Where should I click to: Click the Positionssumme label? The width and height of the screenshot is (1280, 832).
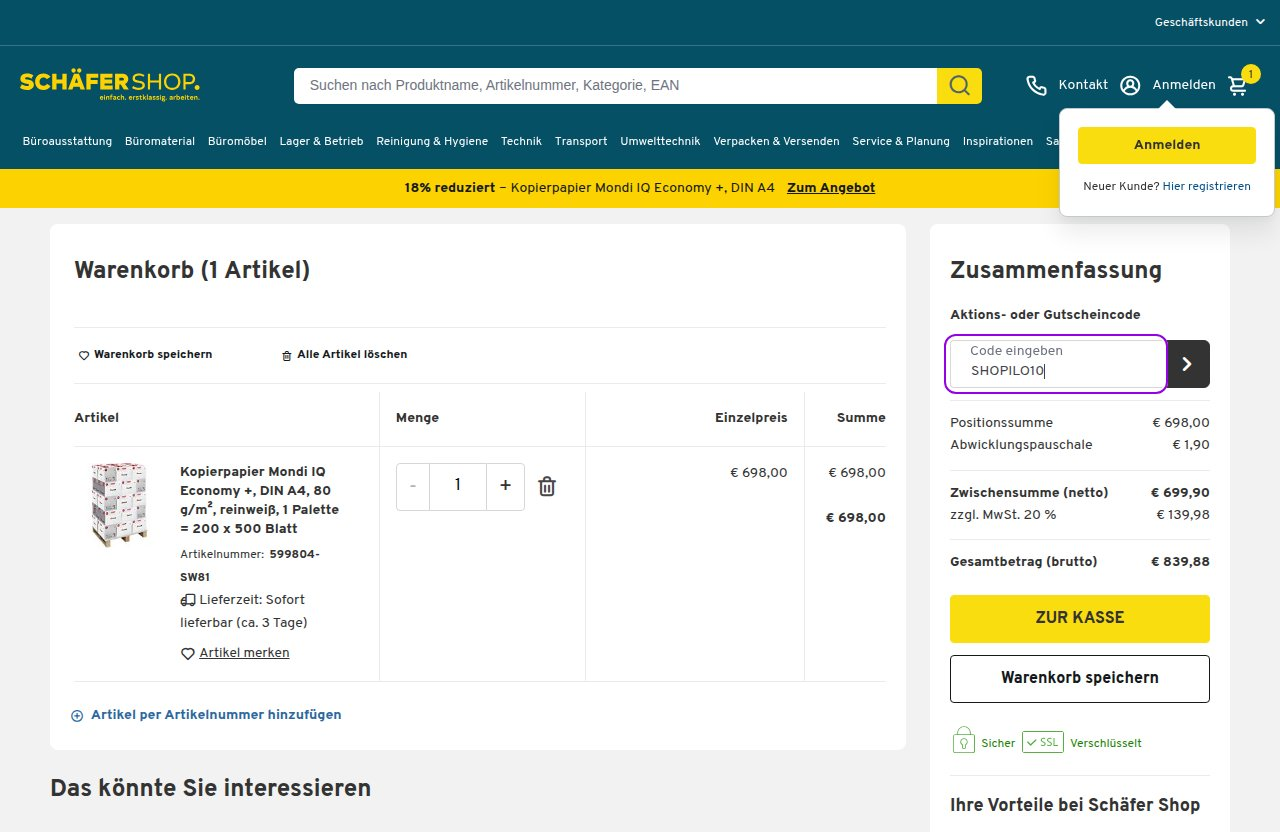[1001, 423]
